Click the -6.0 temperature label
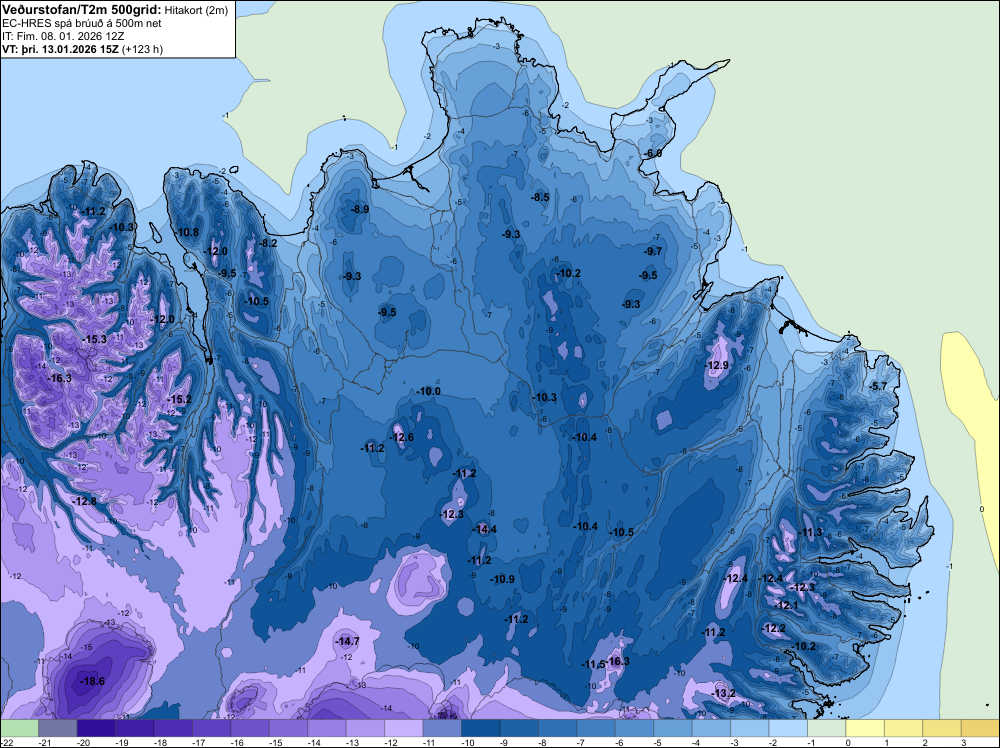 coord(653,154)
